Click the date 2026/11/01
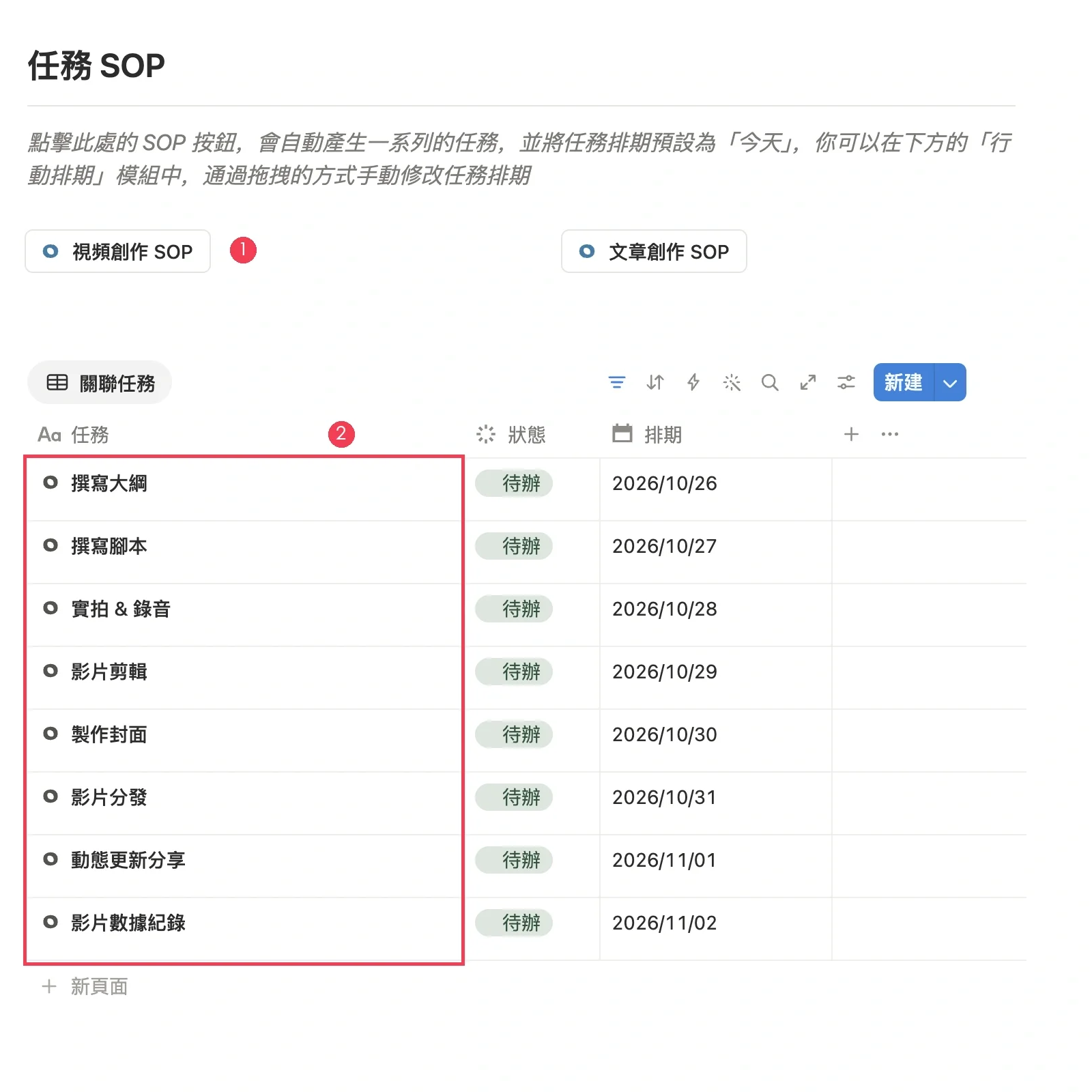Image resolution: width=1092 pixels, height=1092 pixels. (x=664, y=860)
